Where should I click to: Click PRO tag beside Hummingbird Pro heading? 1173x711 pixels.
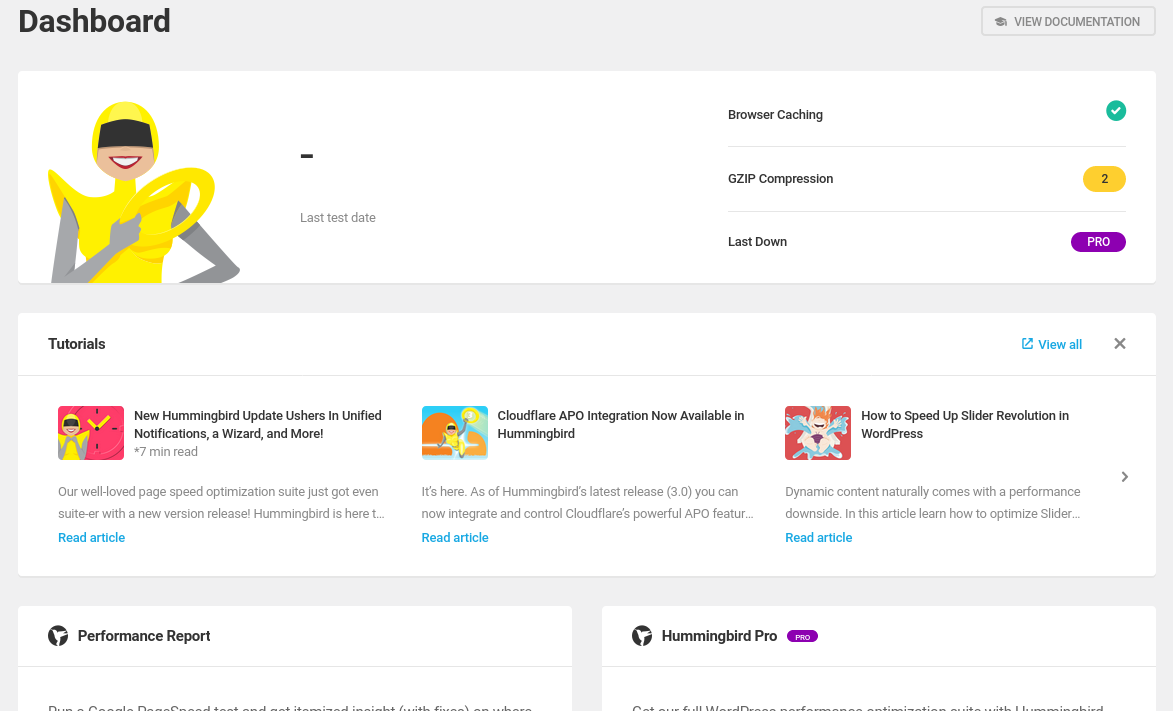coord(802,637)
